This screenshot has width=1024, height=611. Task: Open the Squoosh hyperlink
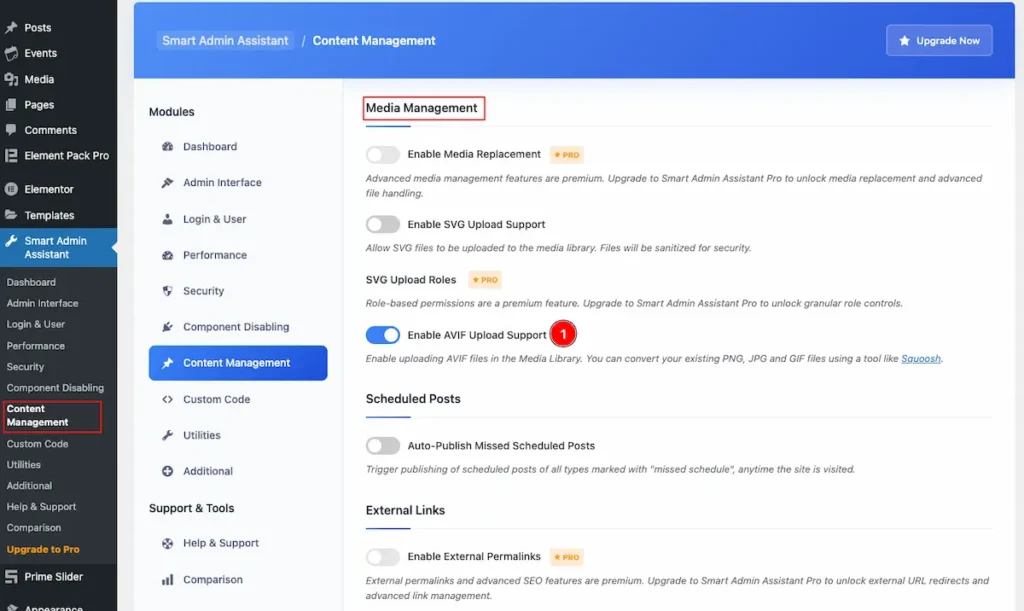click(x=921, y=358)
